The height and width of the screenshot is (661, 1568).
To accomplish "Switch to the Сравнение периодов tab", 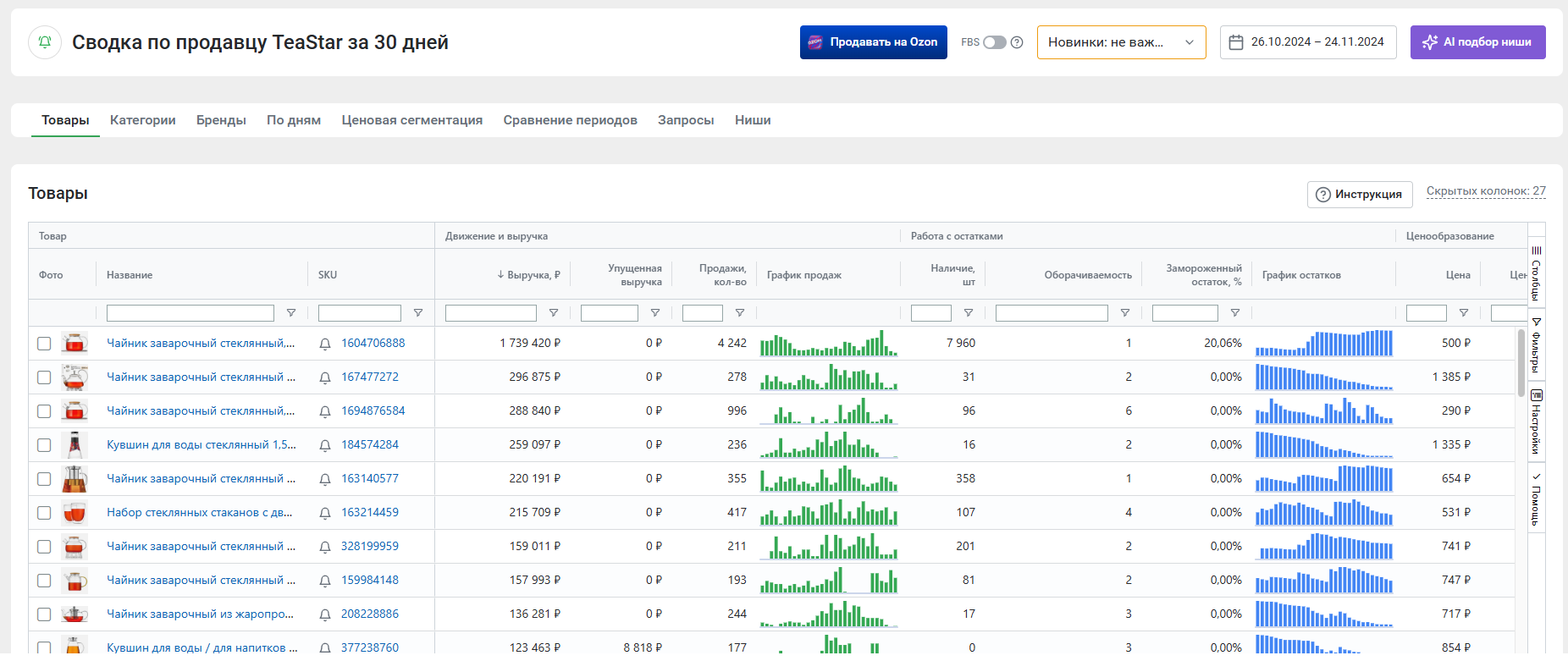I will (x=571, y=120).
